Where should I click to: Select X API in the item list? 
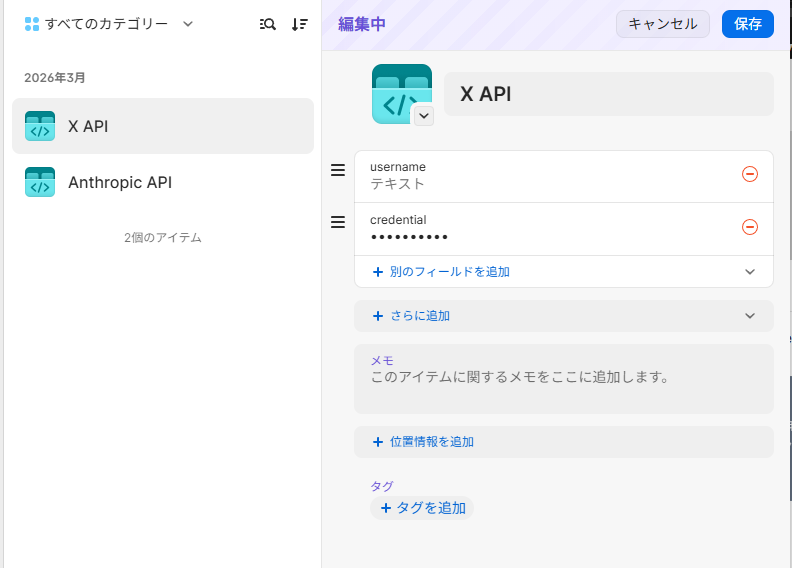[163, 126]
